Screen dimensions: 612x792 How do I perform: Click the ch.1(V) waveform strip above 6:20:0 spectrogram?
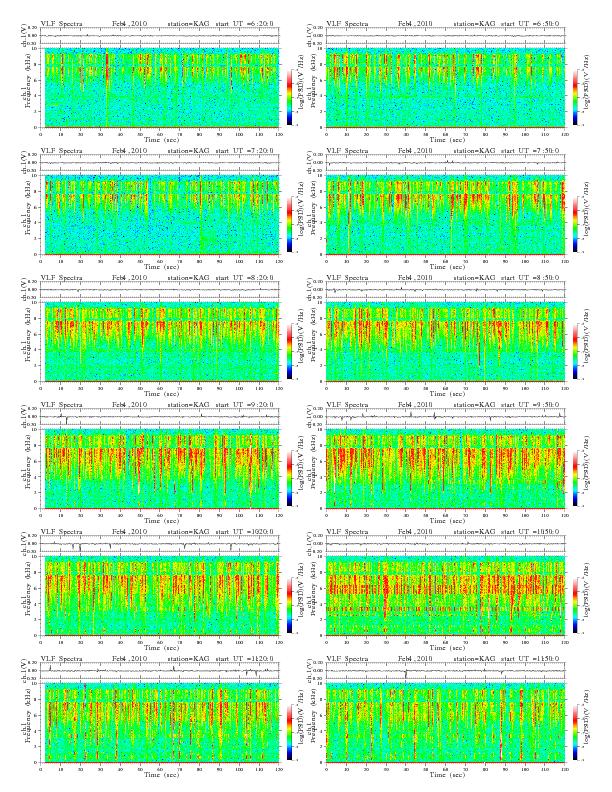(160, 36)
